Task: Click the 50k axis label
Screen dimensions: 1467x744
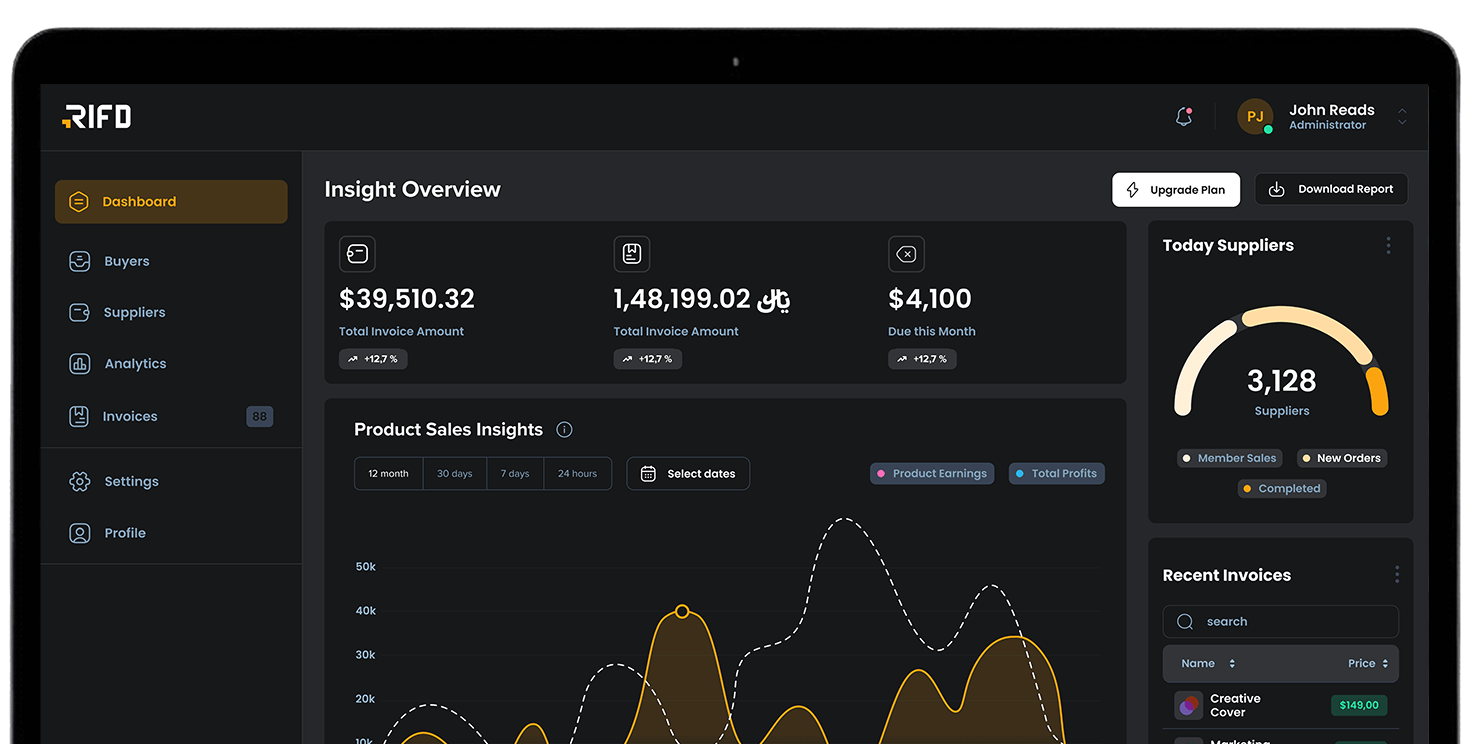Action: [x=366, y=567]
